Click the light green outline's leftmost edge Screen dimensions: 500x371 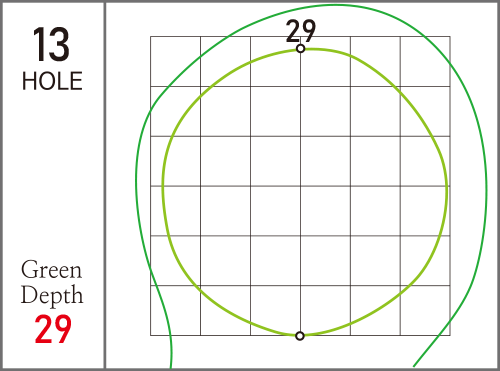pos(163,187)
